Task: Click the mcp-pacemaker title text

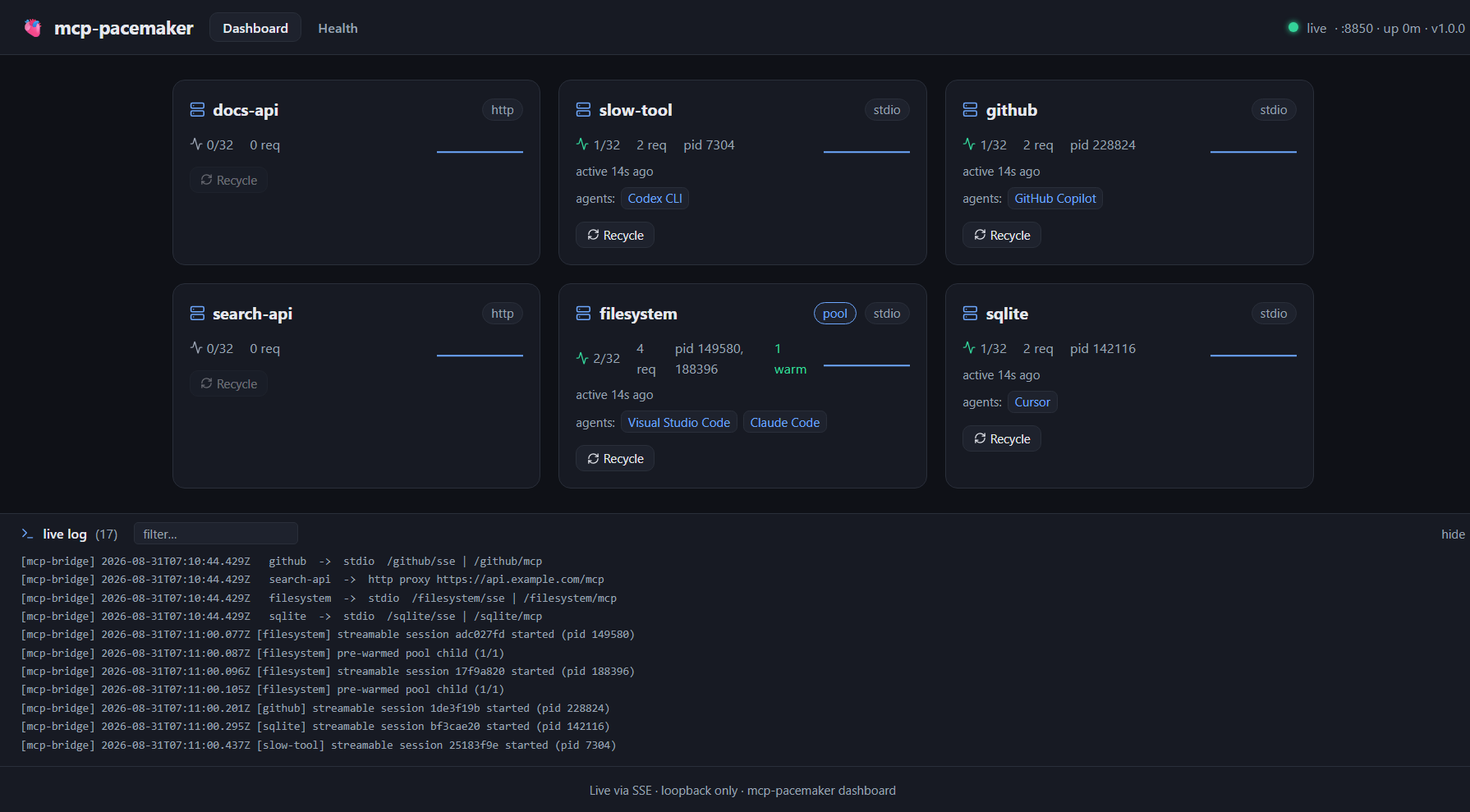Action: (124, 28)
